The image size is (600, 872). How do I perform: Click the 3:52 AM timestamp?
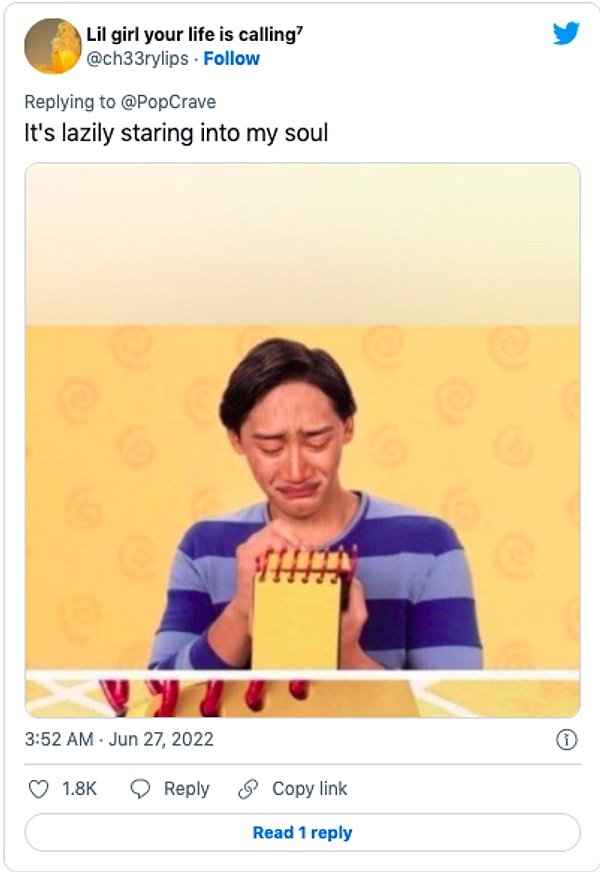pyautogui.click(x=59, y=739)
